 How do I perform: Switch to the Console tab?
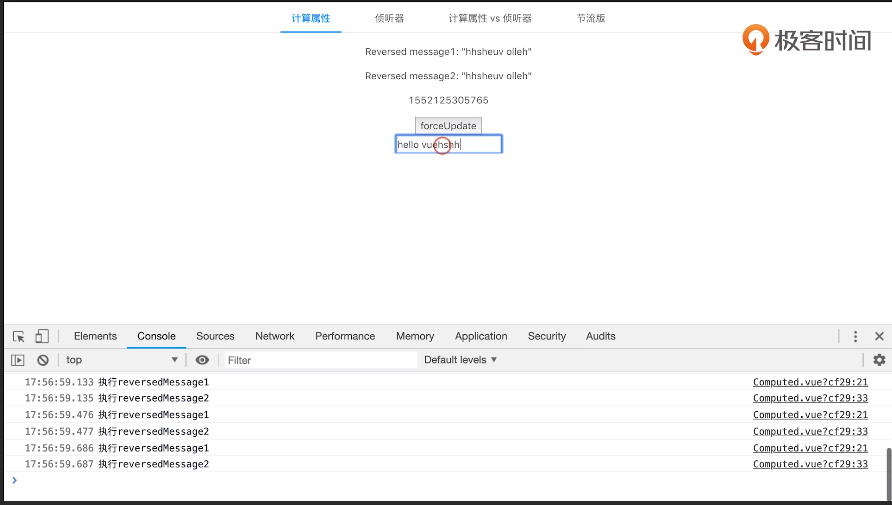(x=156, y=336)
